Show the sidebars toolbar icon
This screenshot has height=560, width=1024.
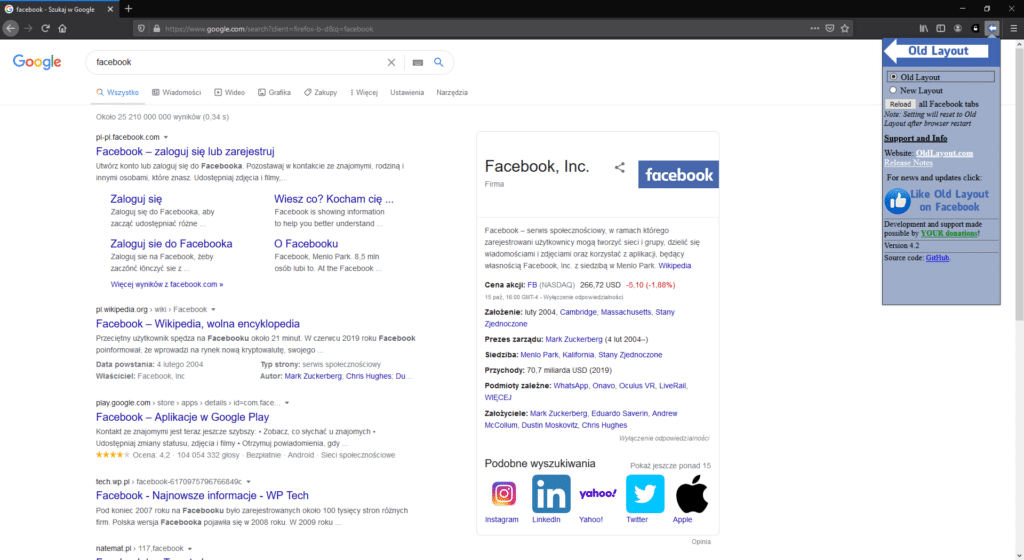(x=940, y=28)
